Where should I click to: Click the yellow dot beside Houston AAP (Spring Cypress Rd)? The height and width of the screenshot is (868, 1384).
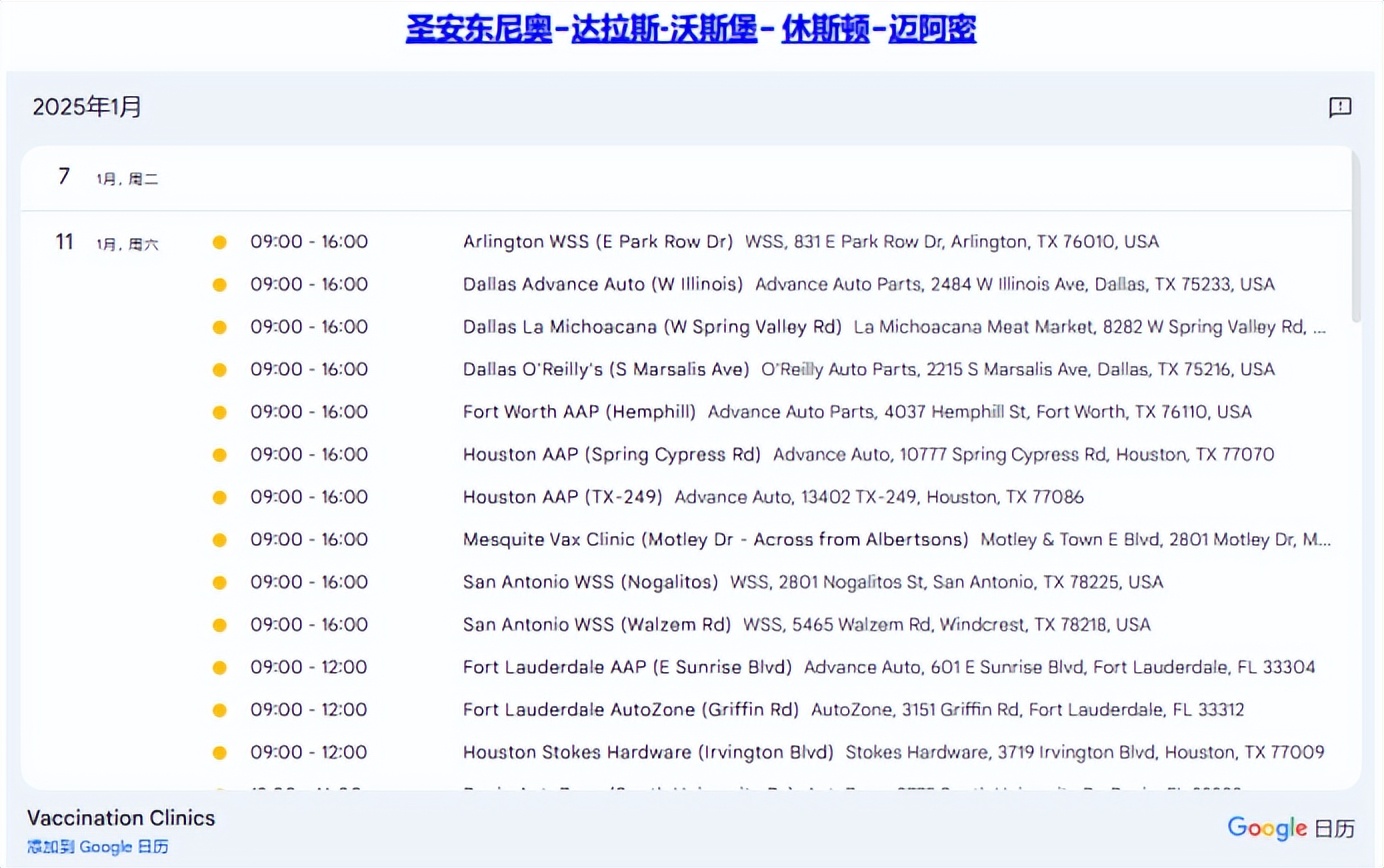tap(220, 455)
